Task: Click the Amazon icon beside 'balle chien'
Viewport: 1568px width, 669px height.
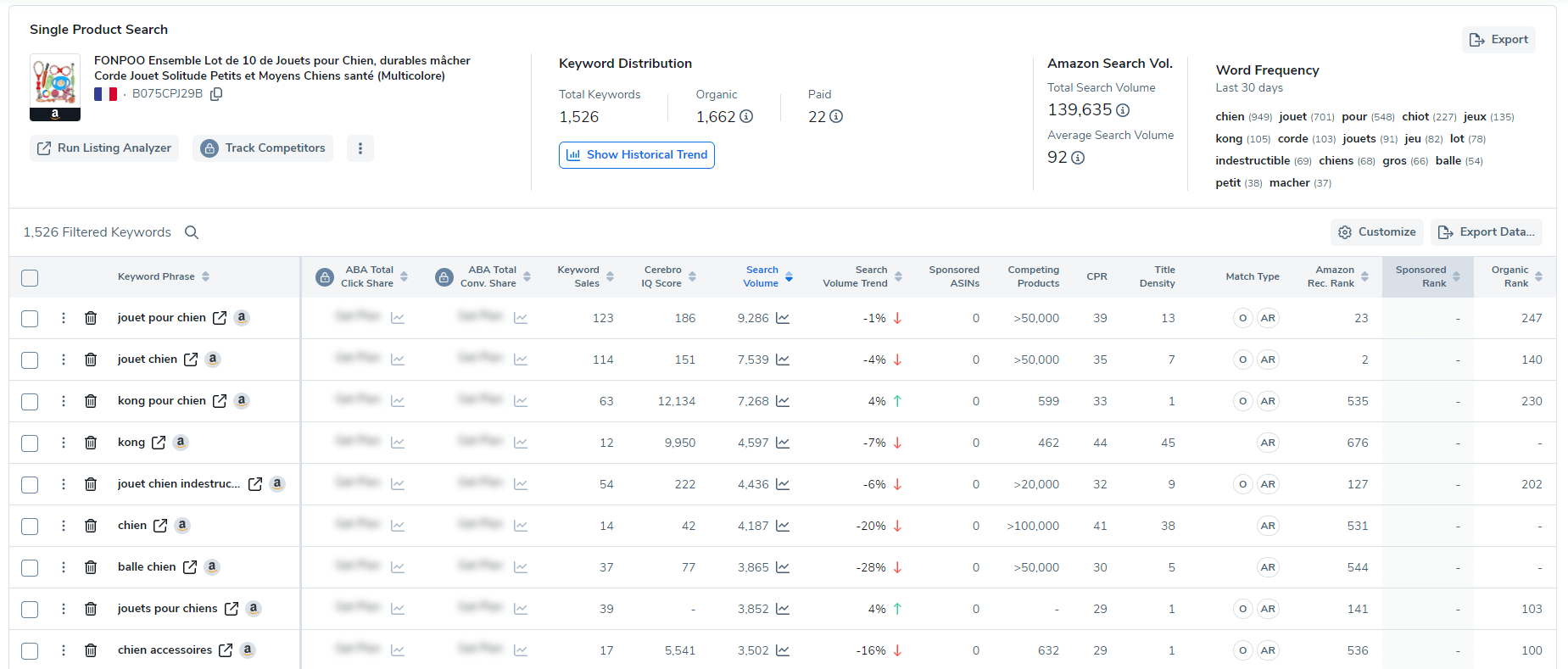Action: click(x=212, y=567)
